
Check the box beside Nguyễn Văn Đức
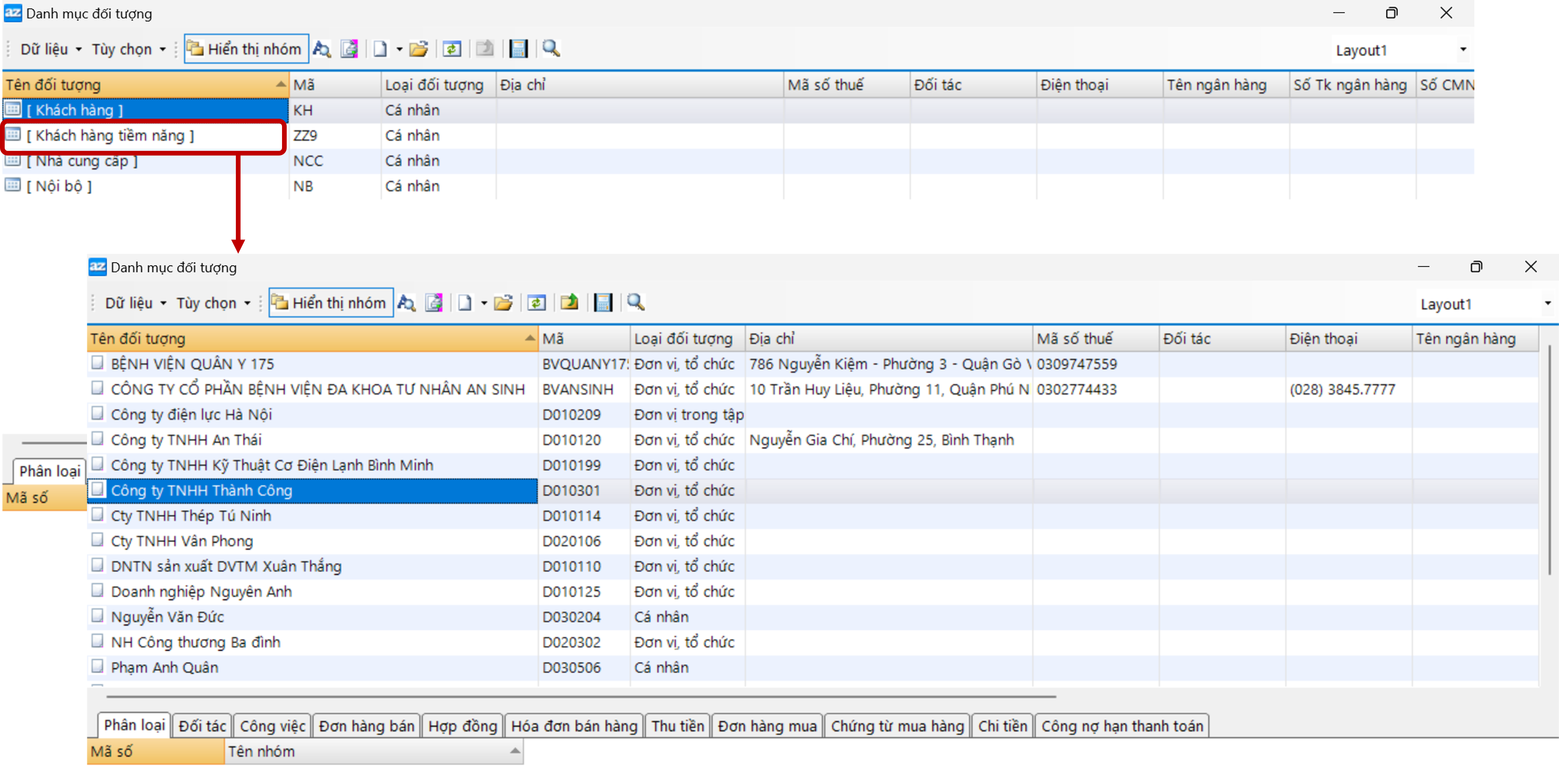click(x=97, y=616)
